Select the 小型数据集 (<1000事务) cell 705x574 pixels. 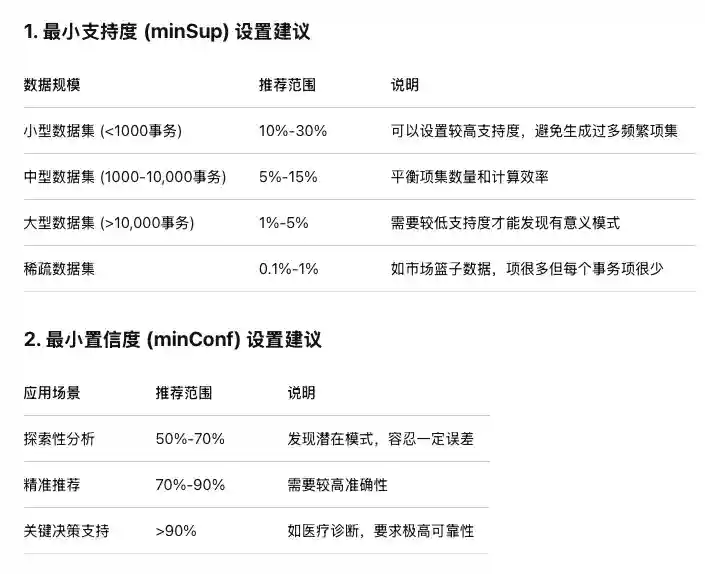[x=102, y=131]
